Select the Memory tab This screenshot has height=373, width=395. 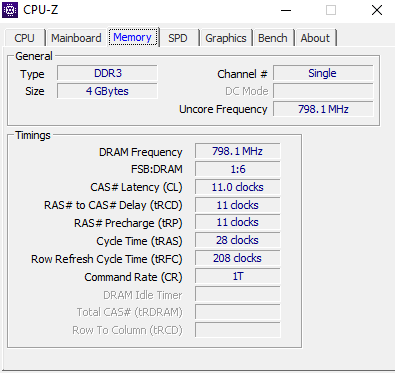click(x=133, y=37)
